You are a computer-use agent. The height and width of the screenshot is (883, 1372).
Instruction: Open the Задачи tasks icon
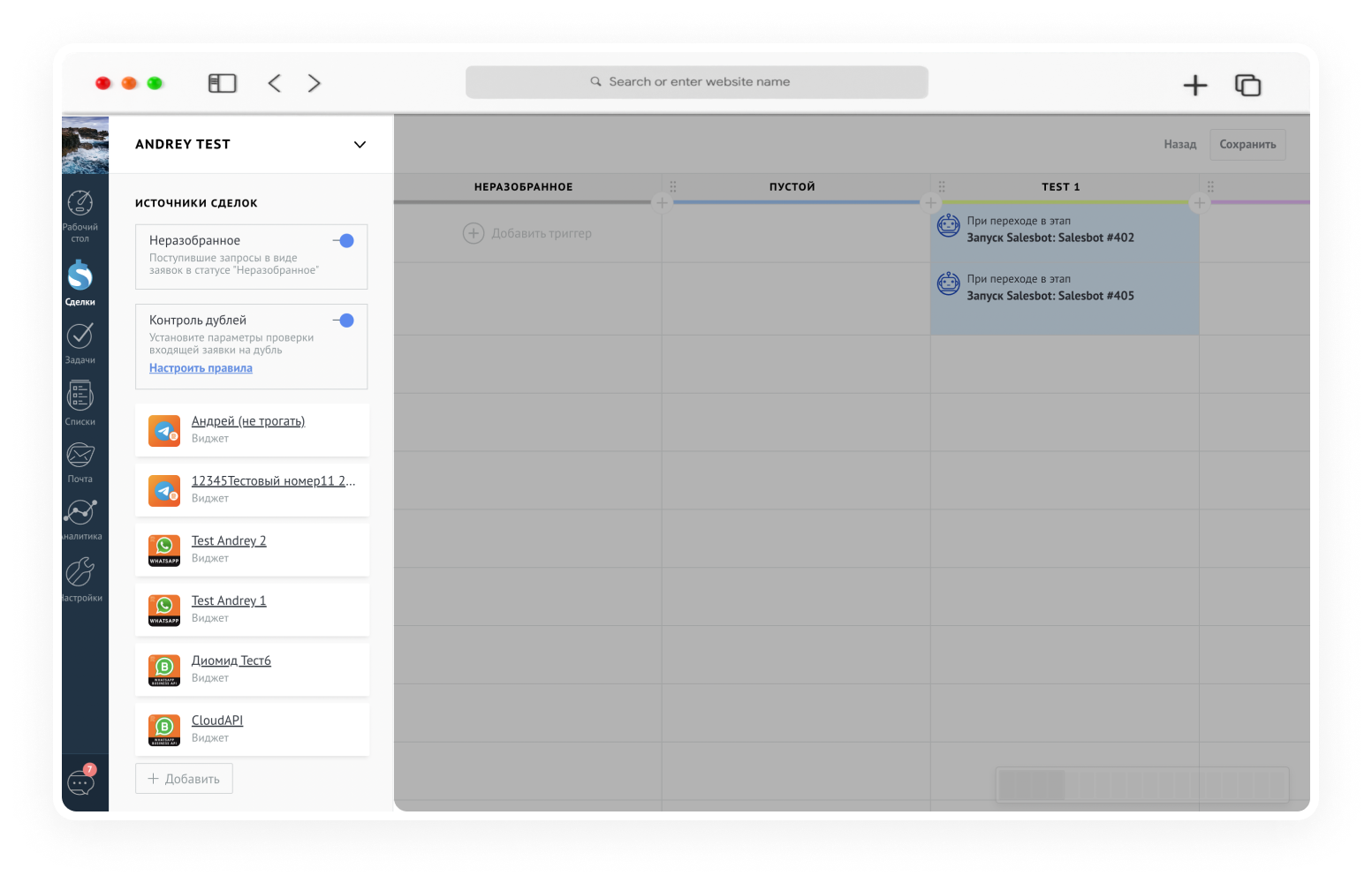pyautogui.click(x=80, y=336)
